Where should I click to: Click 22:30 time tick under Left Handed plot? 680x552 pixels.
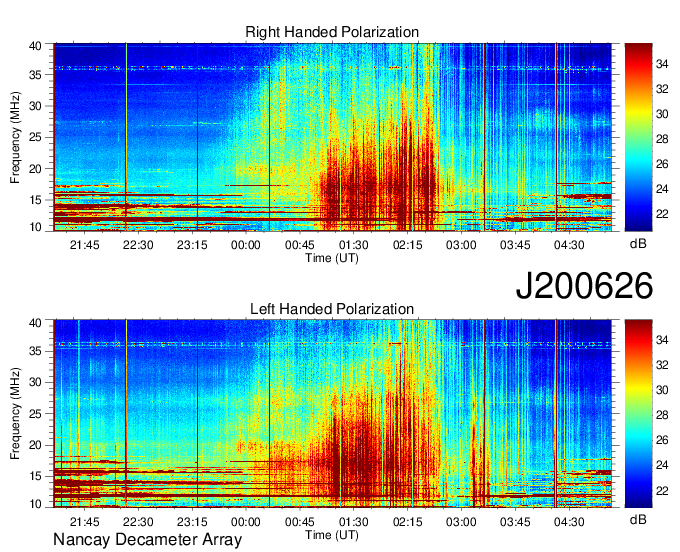(x=138, y=522)
